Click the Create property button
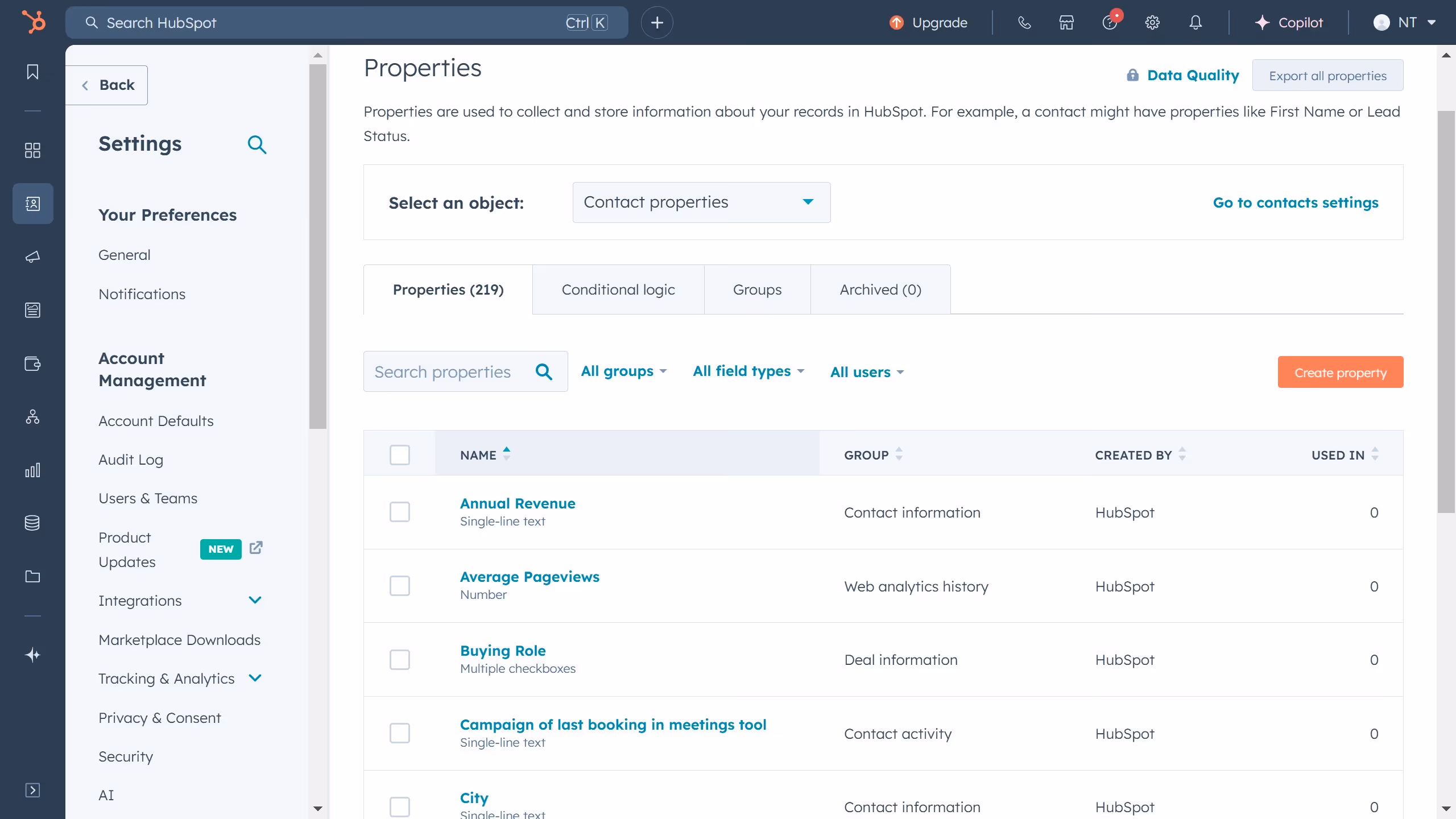The height and width of the screenshot is (819, 1456). (x=1340, y=371)
